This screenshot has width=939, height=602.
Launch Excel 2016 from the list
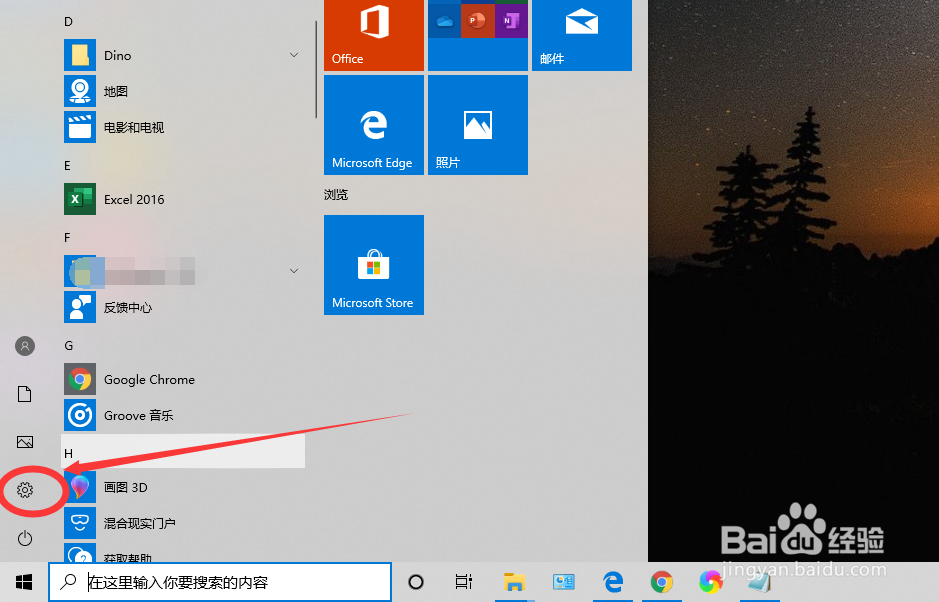183,199
